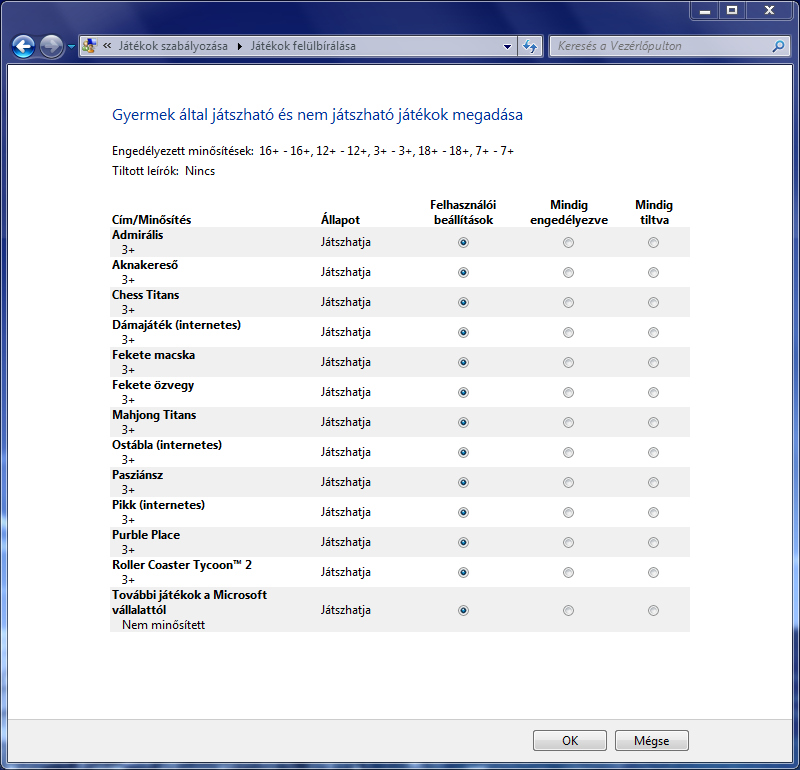Screen dimensions: 800x770
Task: Set Admirális to Mindig engedélyezve
Action: (x=568, y=242)
